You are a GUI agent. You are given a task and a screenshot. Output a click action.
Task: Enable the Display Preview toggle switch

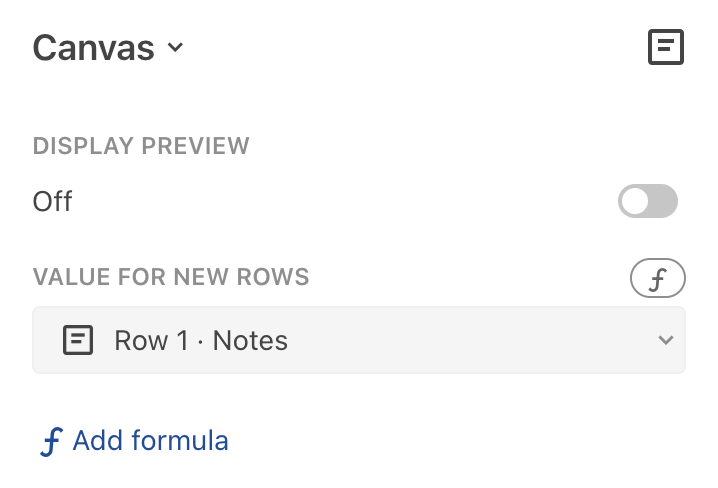click(647, 201)
